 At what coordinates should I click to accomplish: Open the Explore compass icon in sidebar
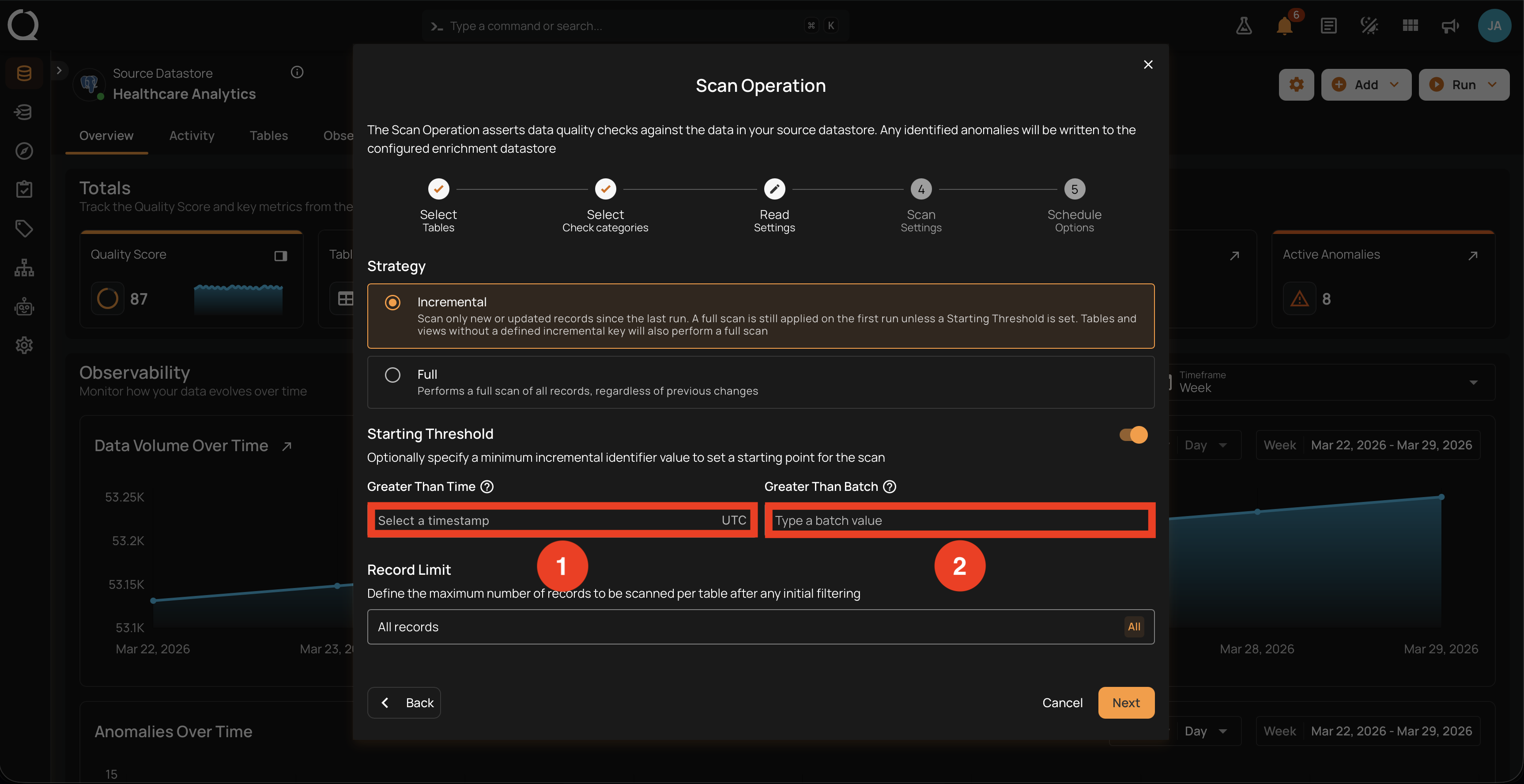[24, 151]
